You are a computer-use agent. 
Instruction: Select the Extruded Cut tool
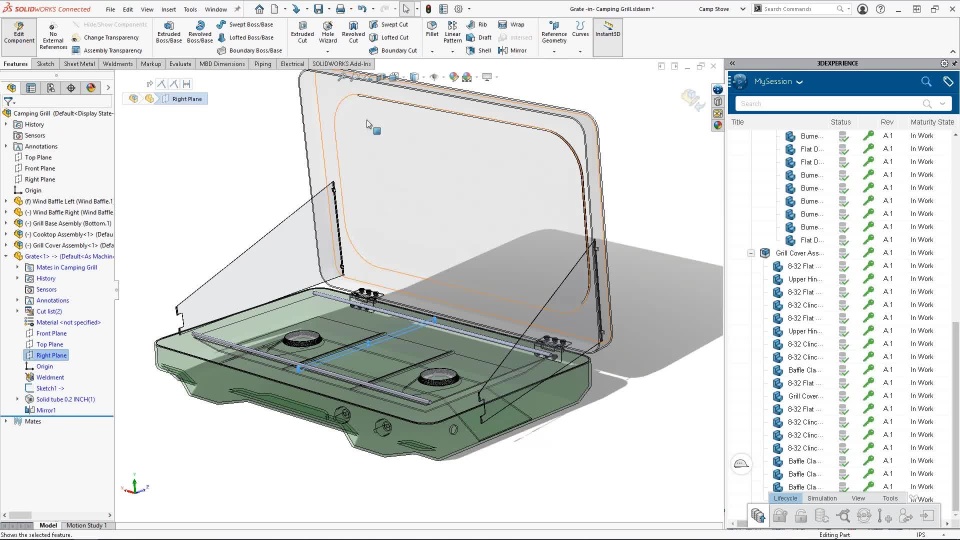point(302,33)
